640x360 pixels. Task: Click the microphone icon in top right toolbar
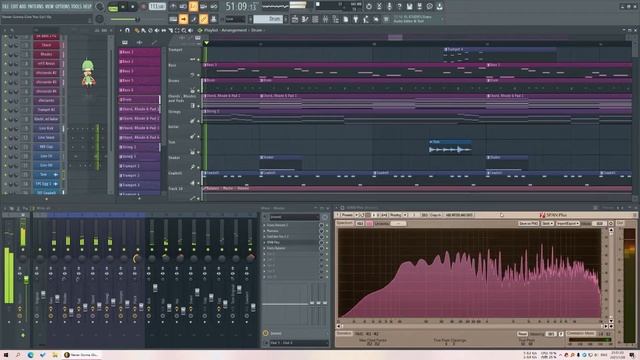[x=389, y=7]
